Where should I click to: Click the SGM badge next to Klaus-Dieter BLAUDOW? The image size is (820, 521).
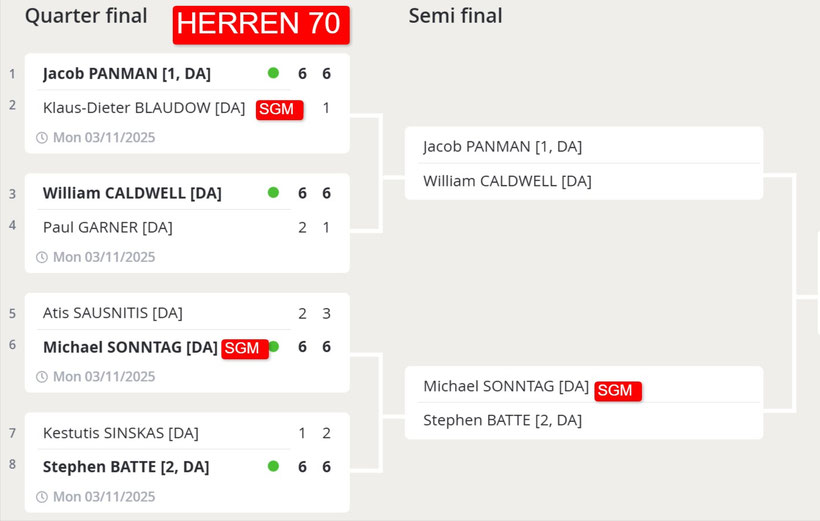click(279, 109)
